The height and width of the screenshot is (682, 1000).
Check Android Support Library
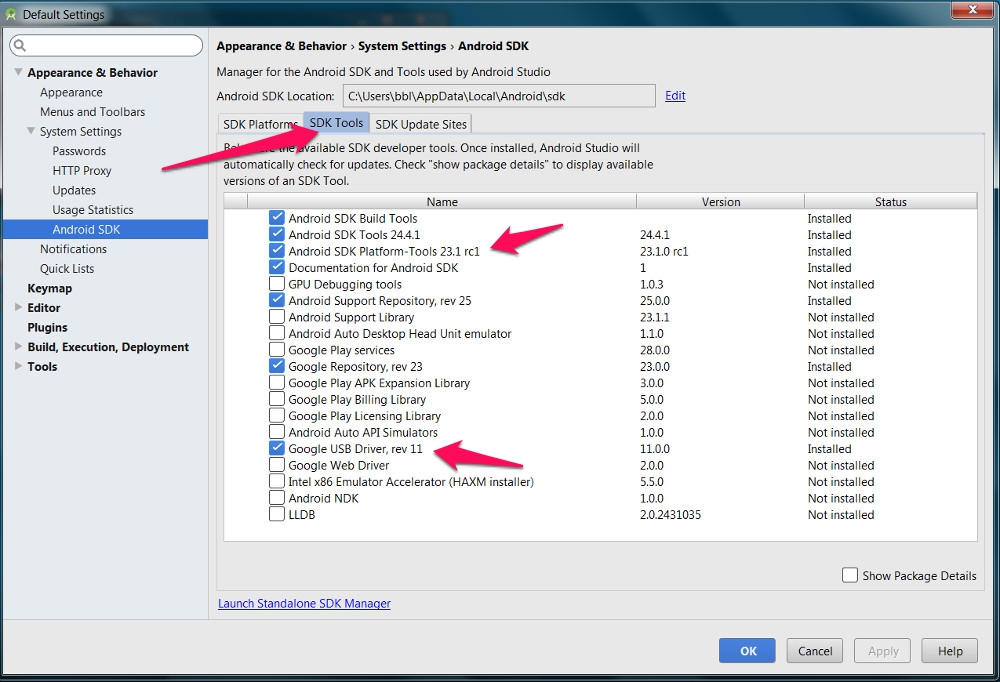point(277,317)
